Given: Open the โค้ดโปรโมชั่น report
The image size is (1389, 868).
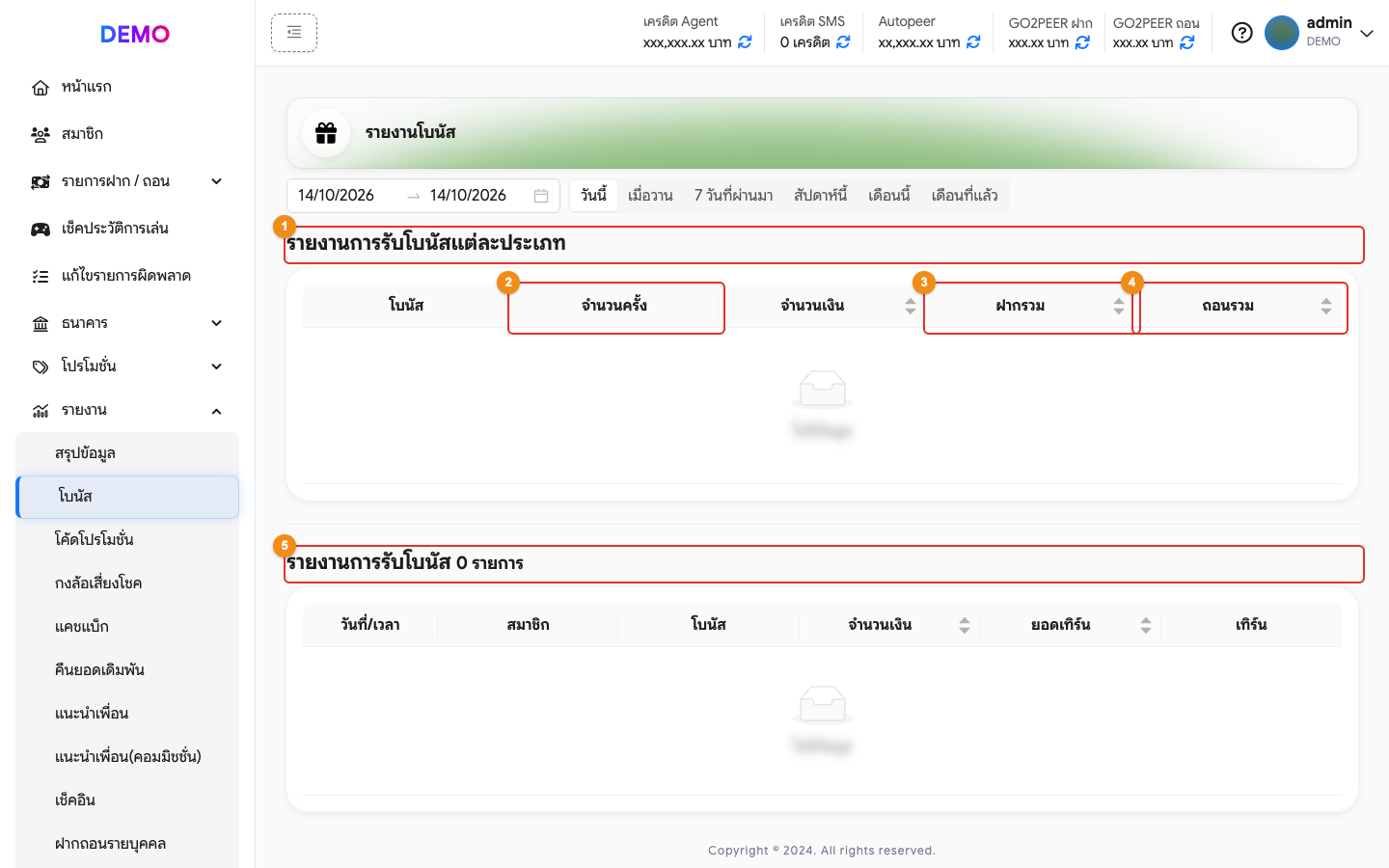Looking at the screenshot, I should (127, 540).
